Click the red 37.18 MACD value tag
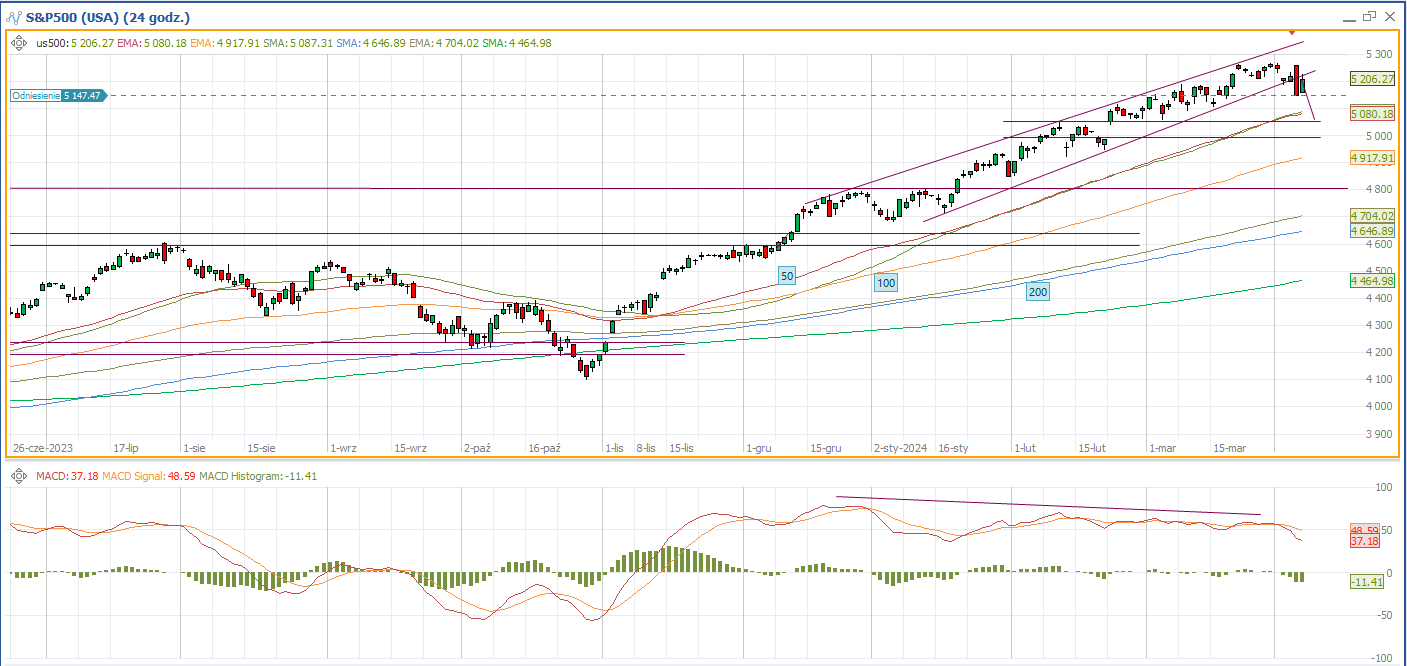 [x=1365, y=541]
